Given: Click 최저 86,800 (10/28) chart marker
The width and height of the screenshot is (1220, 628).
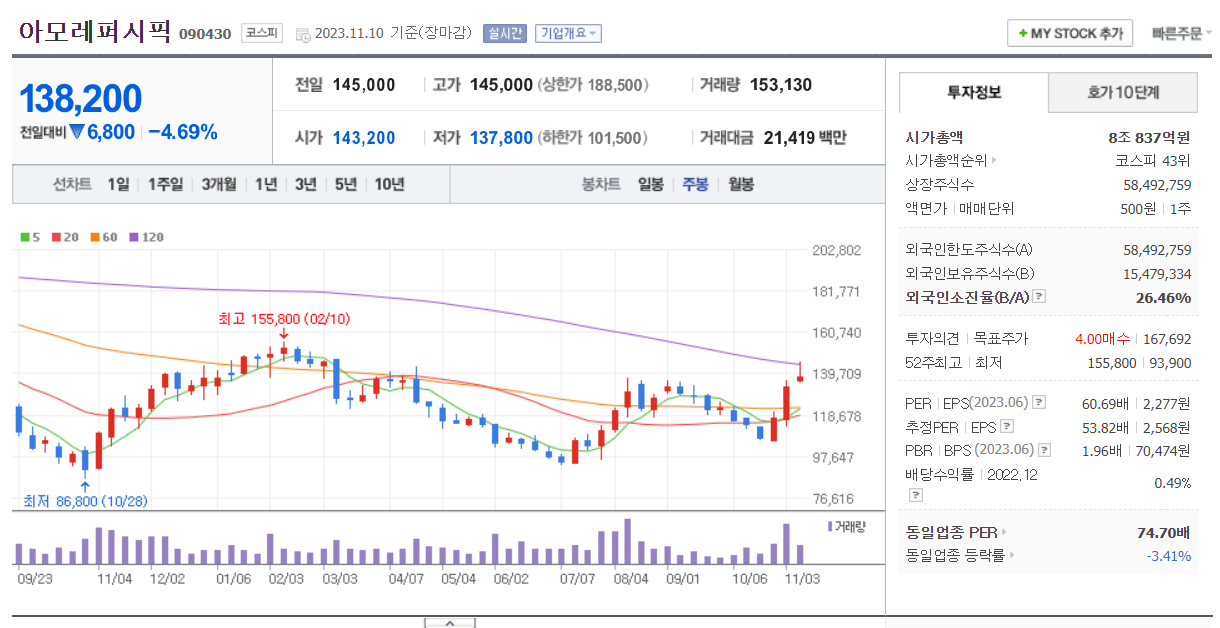Looking at the screenshot, I should (85, 501).
